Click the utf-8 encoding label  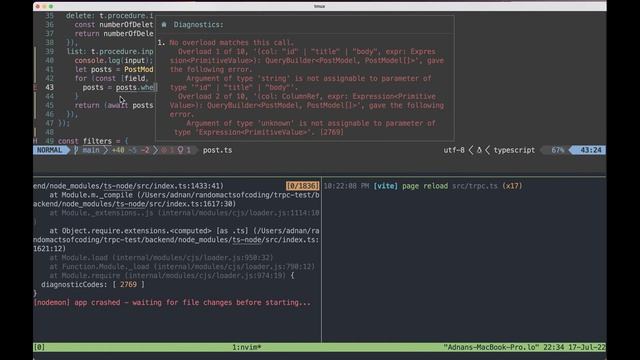(454, 150)
